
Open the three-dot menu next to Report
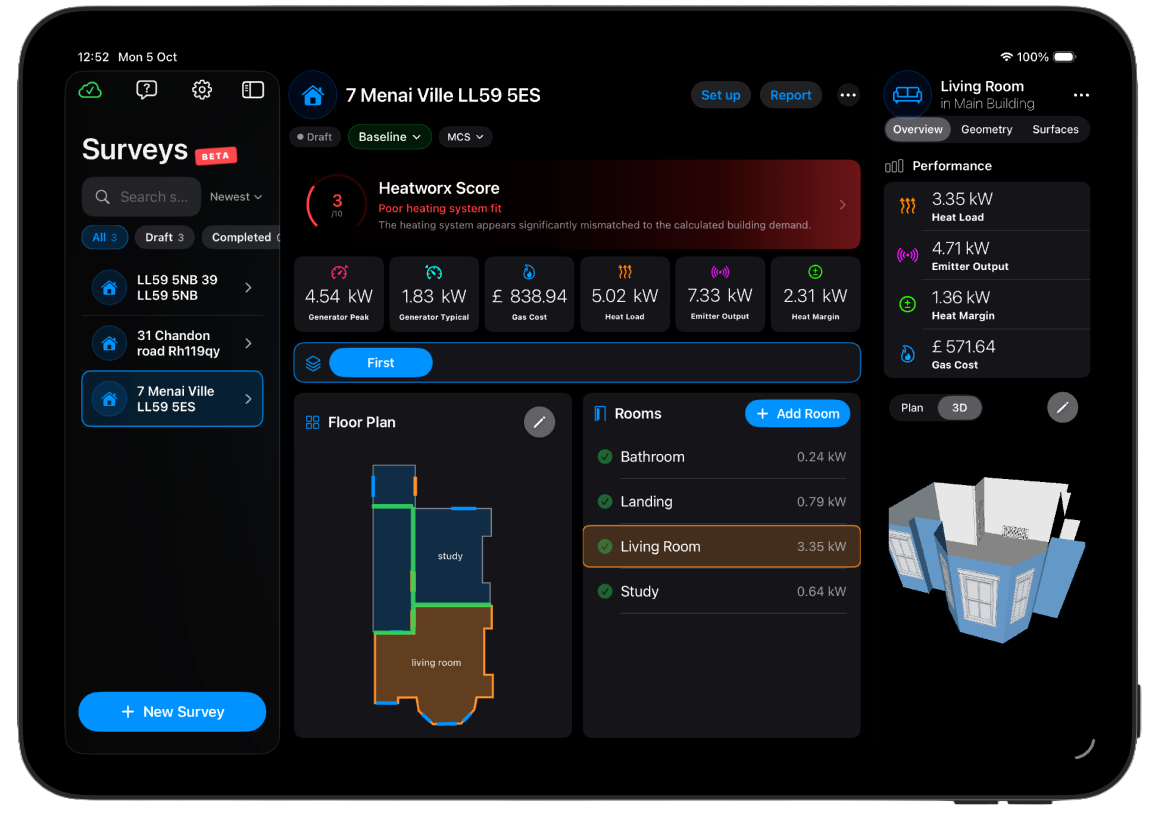848,95
